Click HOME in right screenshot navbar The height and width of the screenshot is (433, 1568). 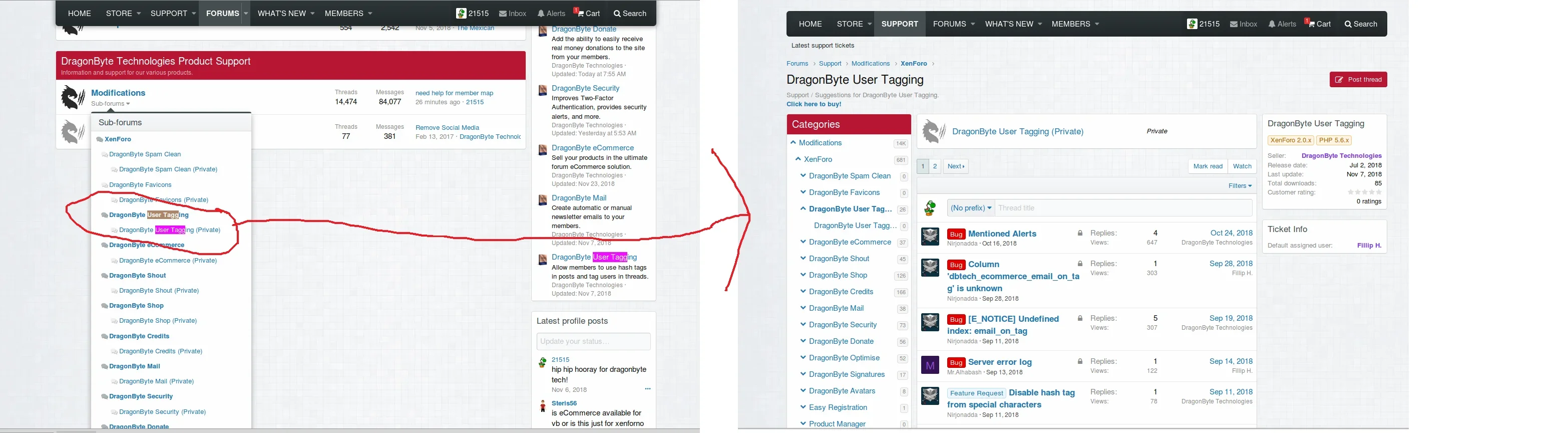coord(810,24)
